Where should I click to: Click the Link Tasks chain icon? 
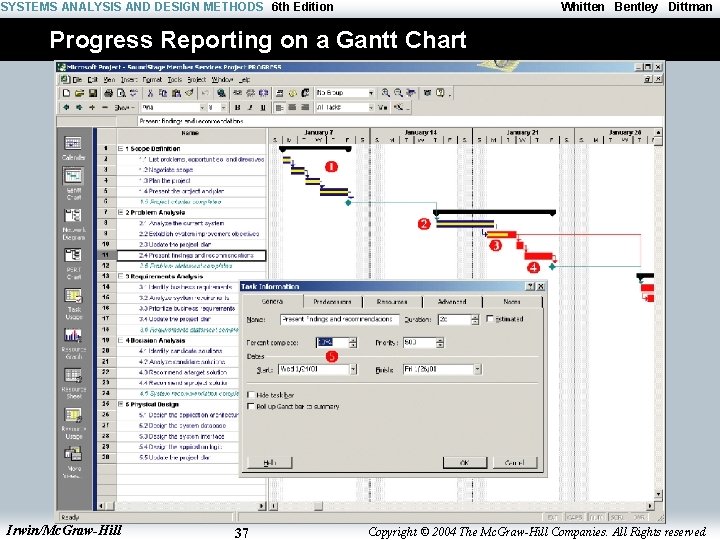click(x=237, y=93)
